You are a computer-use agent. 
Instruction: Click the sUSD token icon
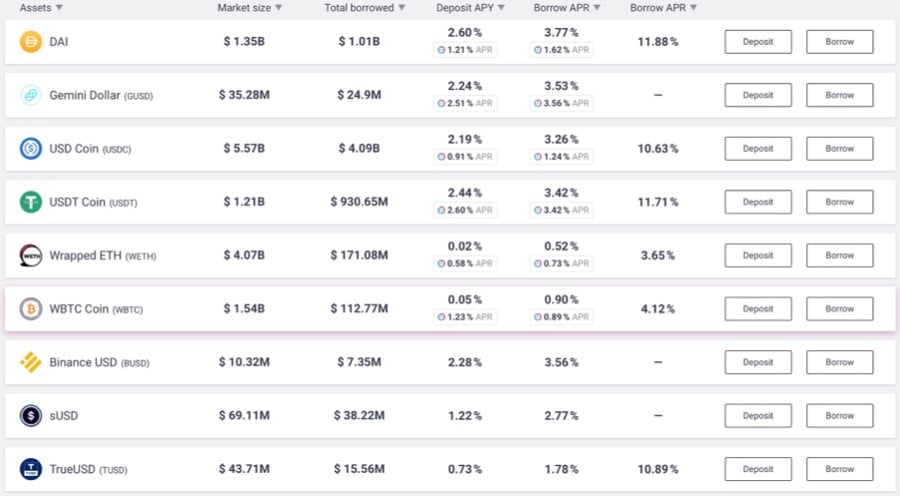point(31,415)
